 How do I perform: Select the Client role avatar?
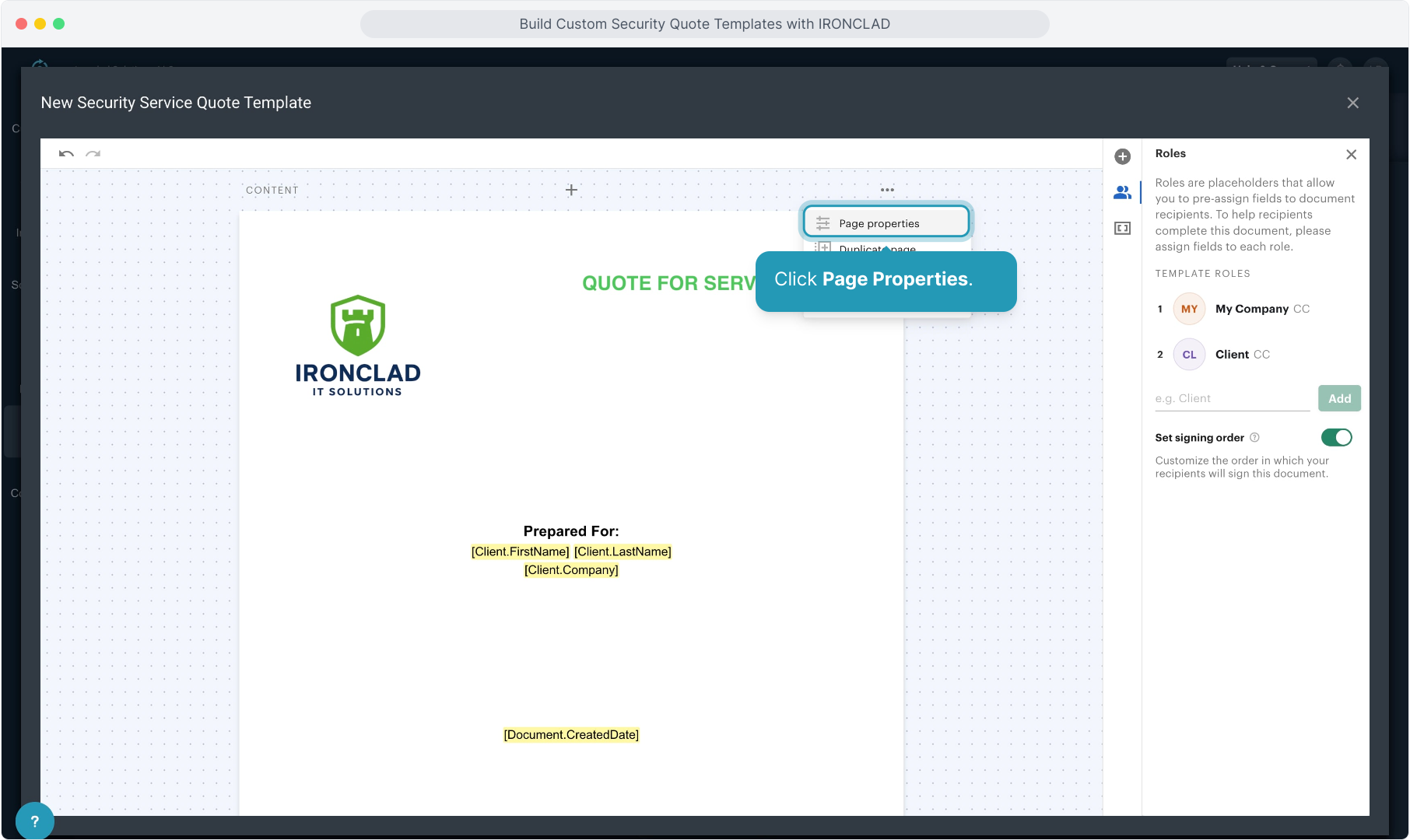(1189, 355)
